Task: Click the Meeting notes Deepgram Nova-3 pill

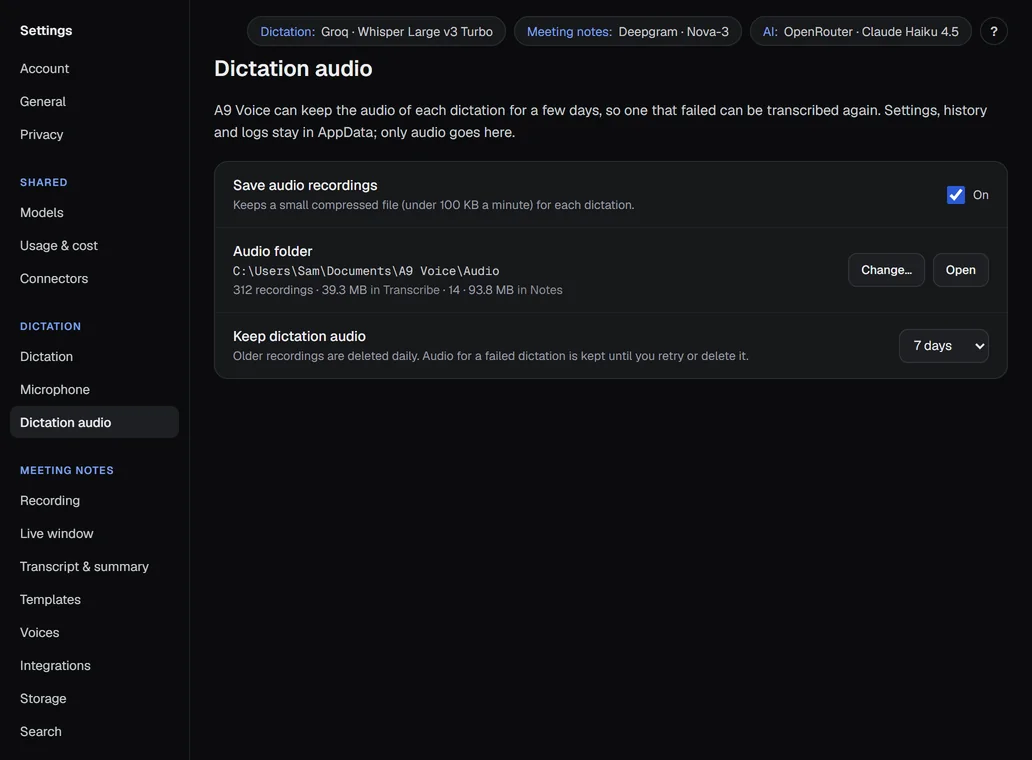Action: [627, 31]
